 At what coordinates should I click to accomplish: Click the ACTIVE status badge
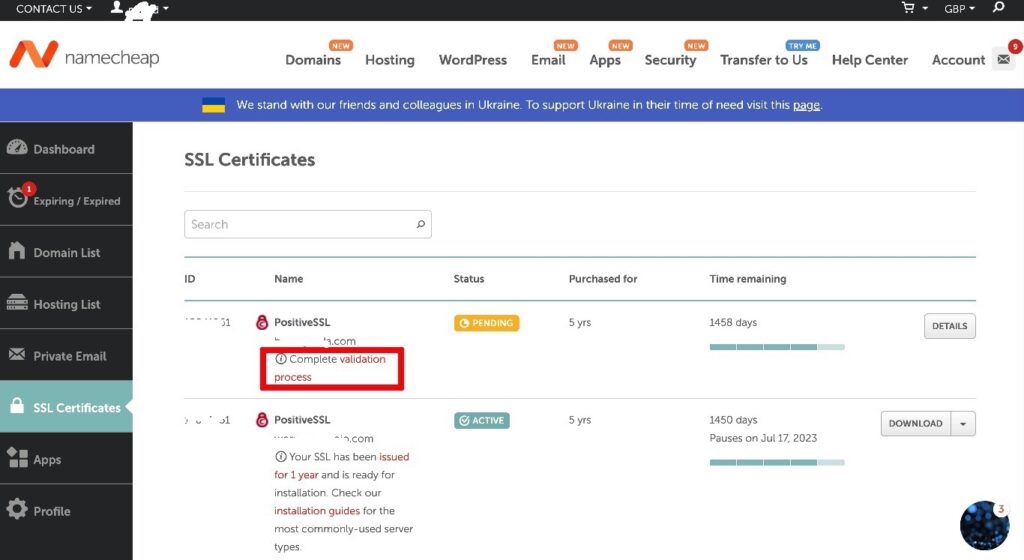(x=482, y=420)
